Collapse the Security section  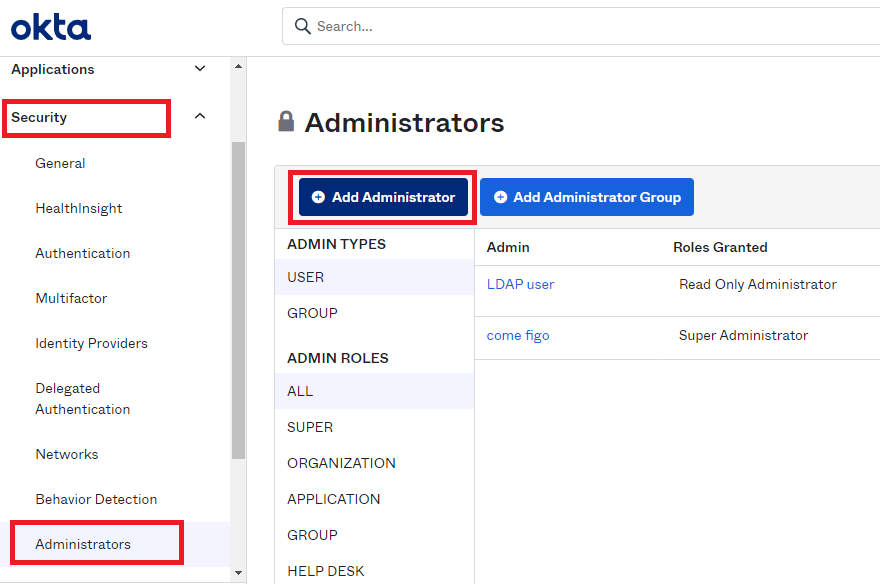coord(198,115)
